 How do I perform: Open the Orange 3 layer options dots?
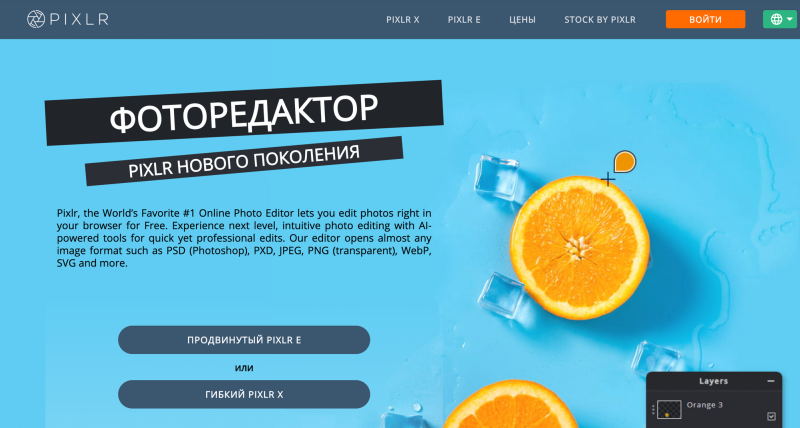(653, 409)
